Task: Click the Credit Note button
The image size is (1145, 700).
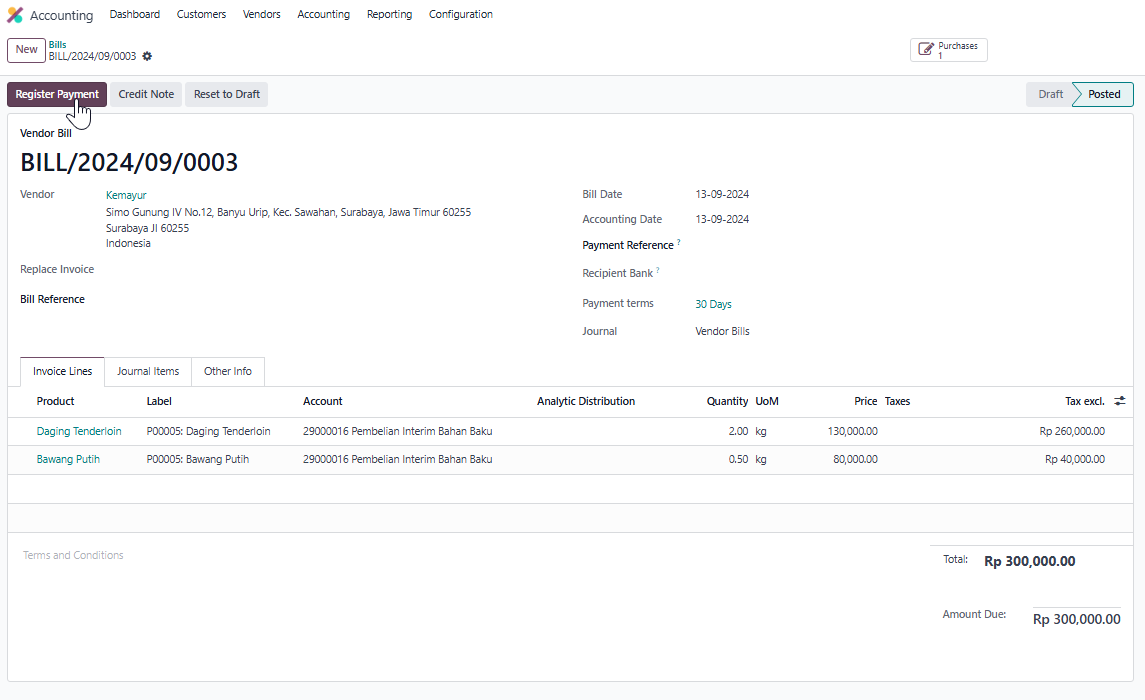Action: coord(146,94)
